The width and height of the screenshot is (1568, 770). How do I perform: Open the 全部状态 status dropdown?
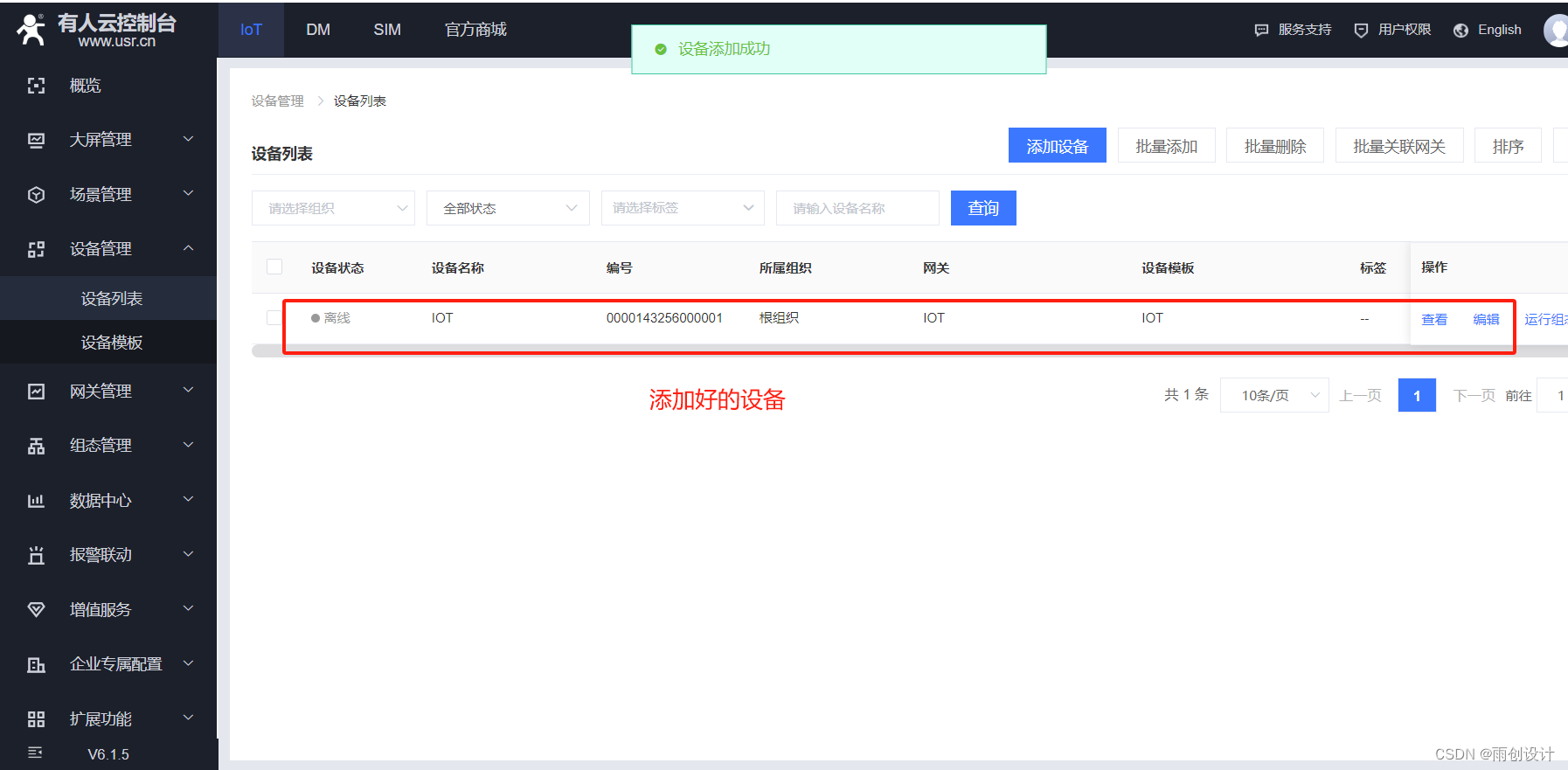click(508, 208)
